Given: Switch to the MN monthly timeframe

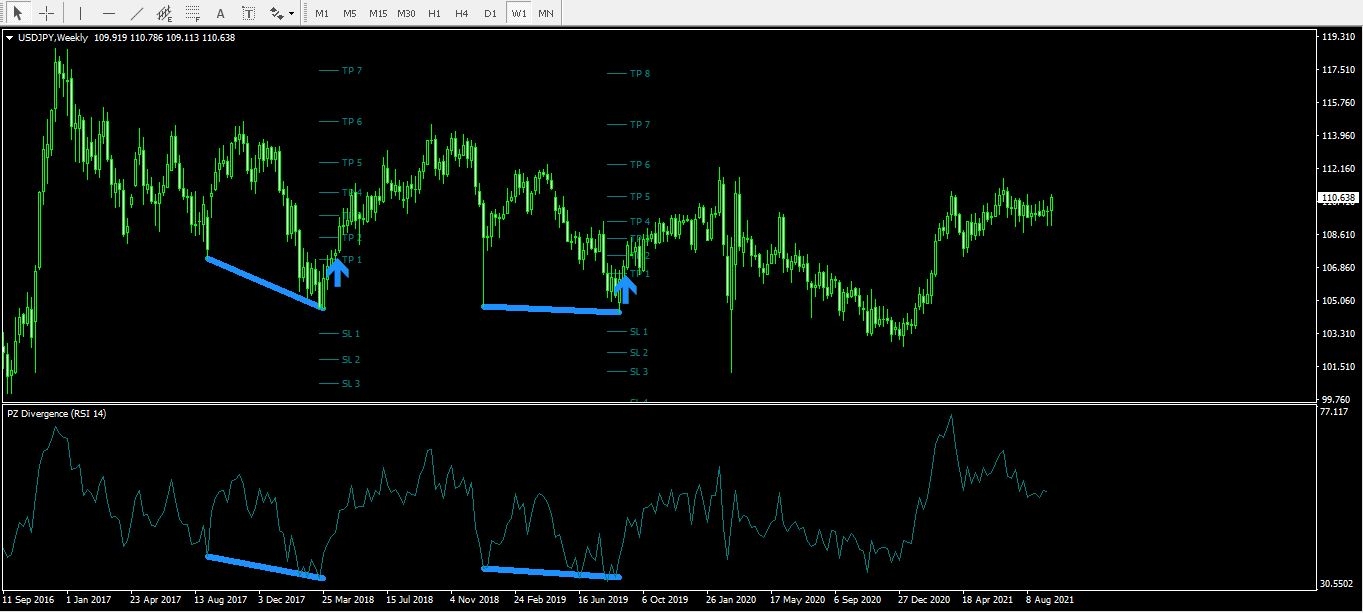Looking at the screenshot, I should tap(545, 14).
